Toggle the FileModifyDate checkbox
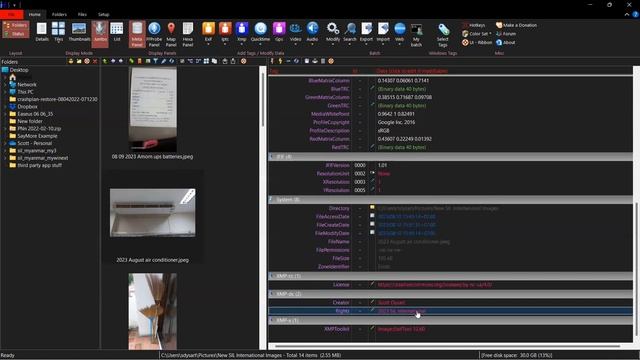The width and height of the screenshot is (640, 360). pyautogui.click(x=372, y=232)
